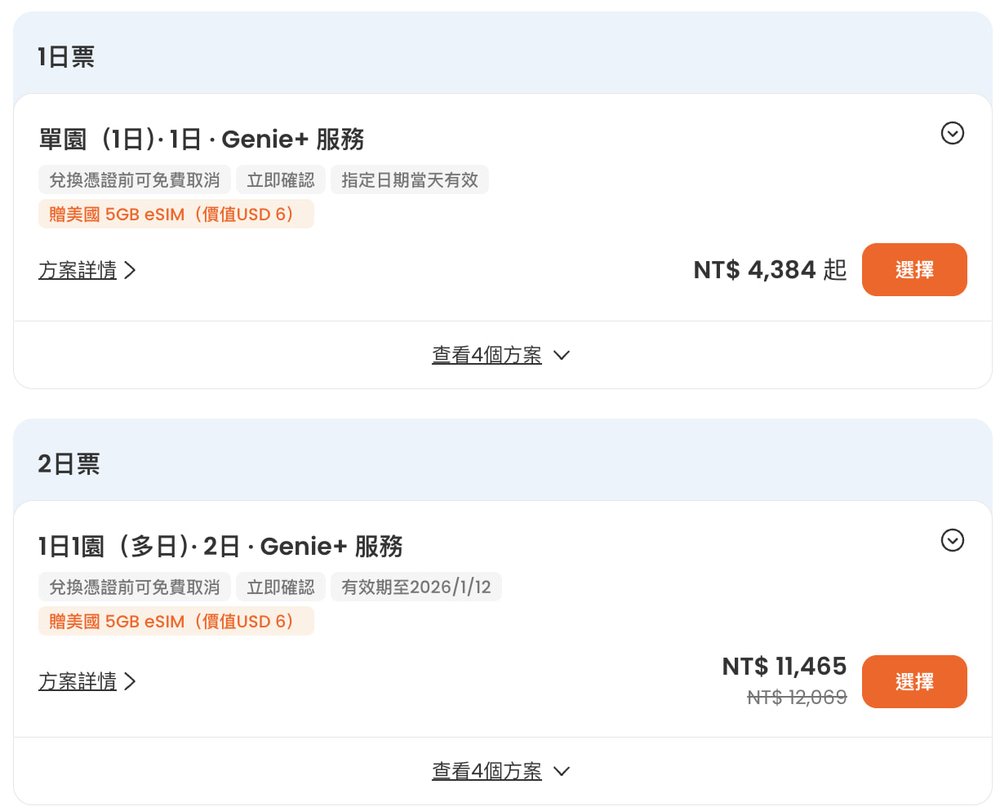Expand 查看4個方案 under 2日票
This screenshot has height=811, width=1000.
(x=500, y=771)
